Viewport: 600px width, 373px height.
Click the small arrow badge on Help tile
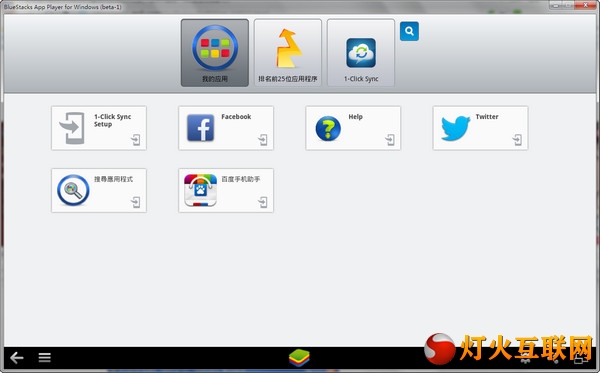coord(390,140)
